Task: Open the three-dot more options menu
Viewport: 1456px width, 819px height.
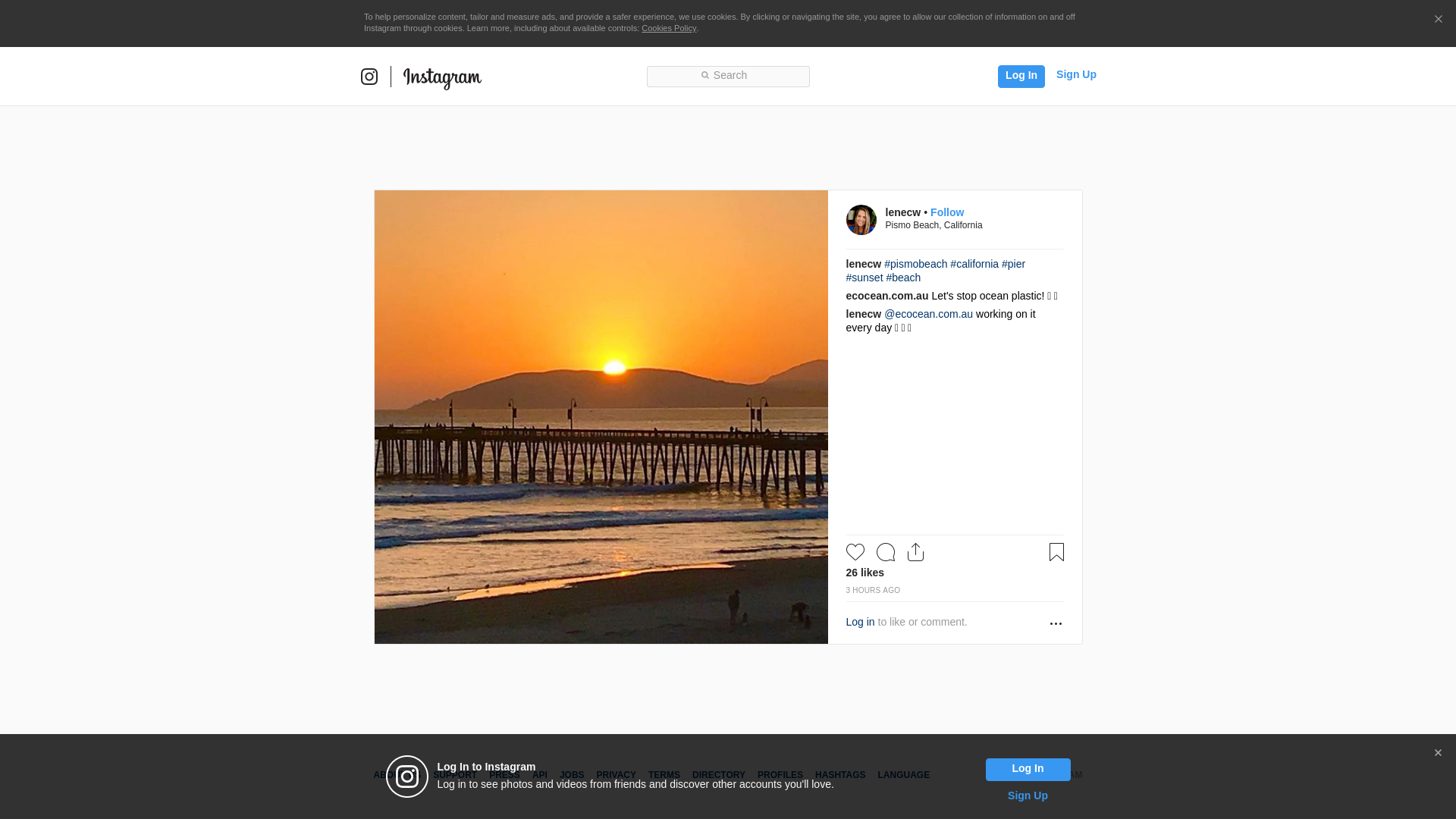Action: (1056, 623)
